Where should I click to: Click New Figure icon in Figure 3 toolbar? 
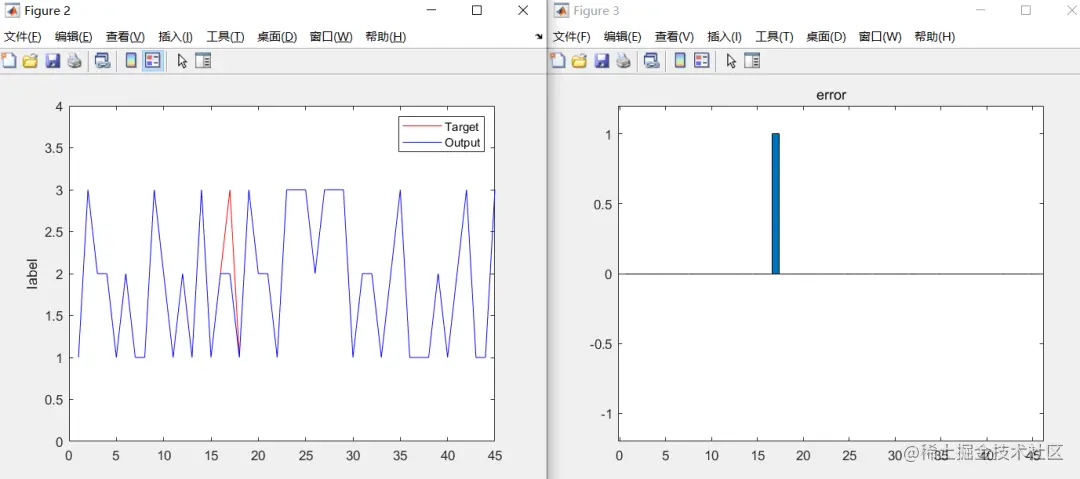tap(558, 61)
